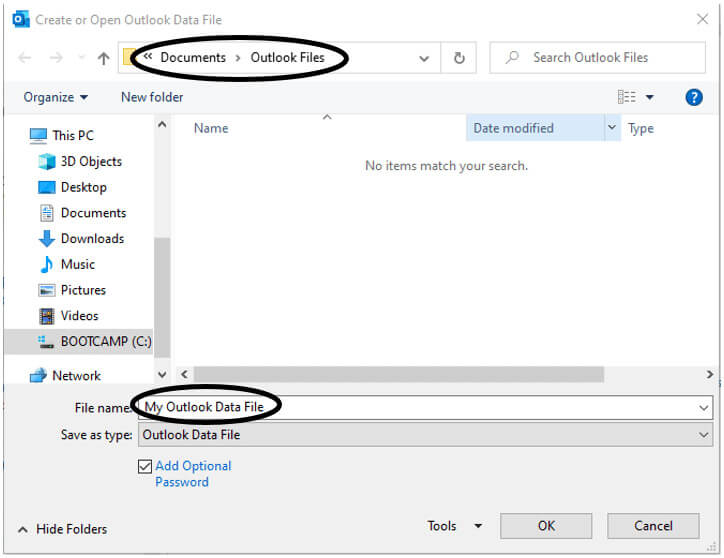This screenshot has width=724, height=558.
Task: Click Cancel button
Action: click(x=653, y=526)
